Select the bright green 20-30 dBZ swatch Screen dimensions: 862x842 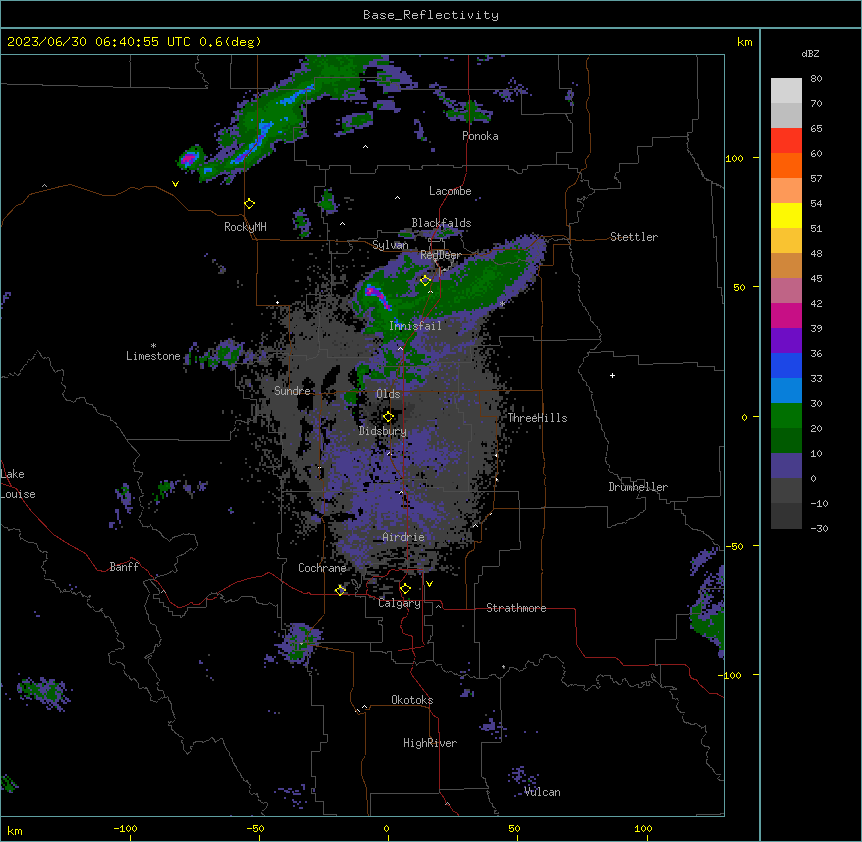(786, 416)
